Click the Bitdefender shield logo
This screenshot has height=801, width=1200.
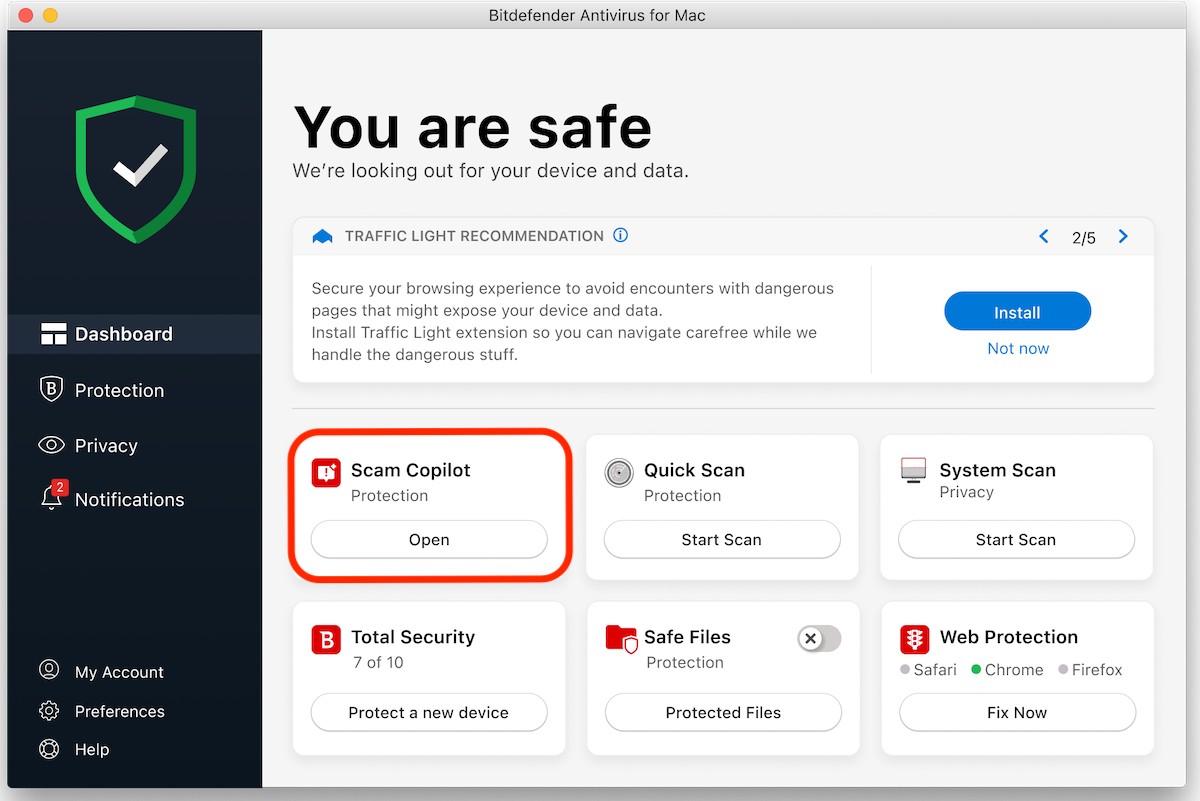pos(135,168)
